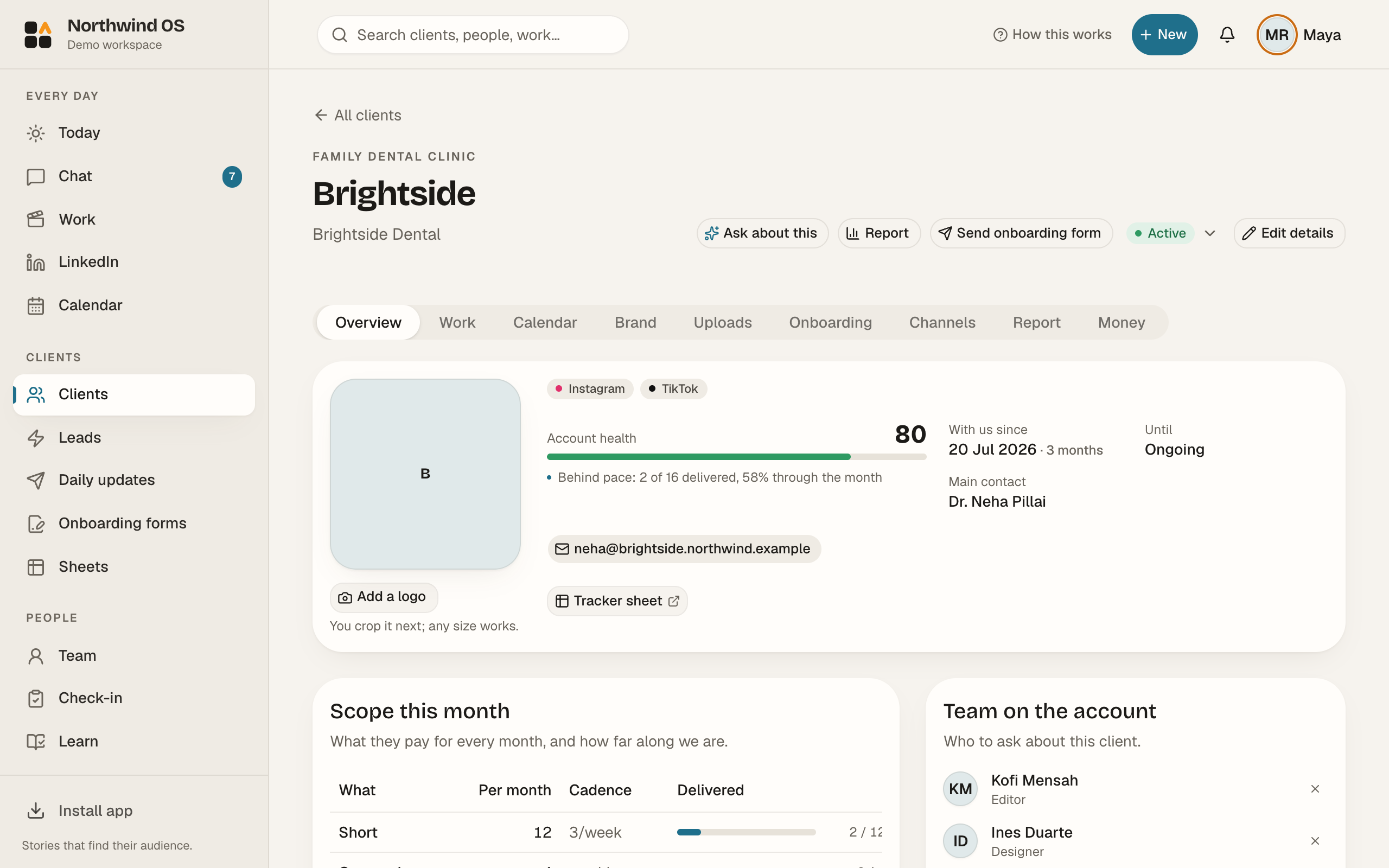Click the New button
This screenshot has height=868, width=1389.
coord(1164,34)
